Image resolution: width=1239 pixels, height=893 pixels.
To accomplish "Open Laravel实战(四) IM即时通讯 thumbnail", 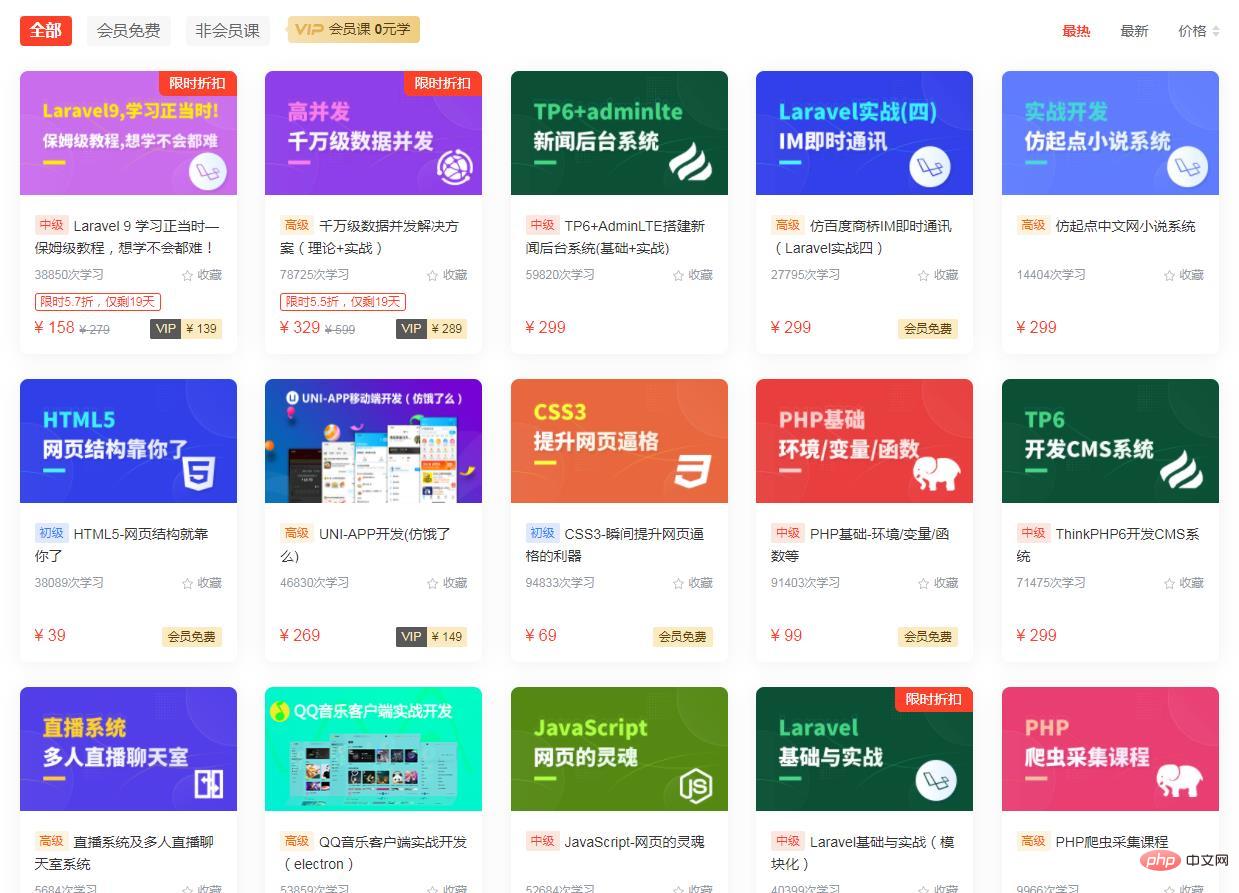I will tap(864, 133).
